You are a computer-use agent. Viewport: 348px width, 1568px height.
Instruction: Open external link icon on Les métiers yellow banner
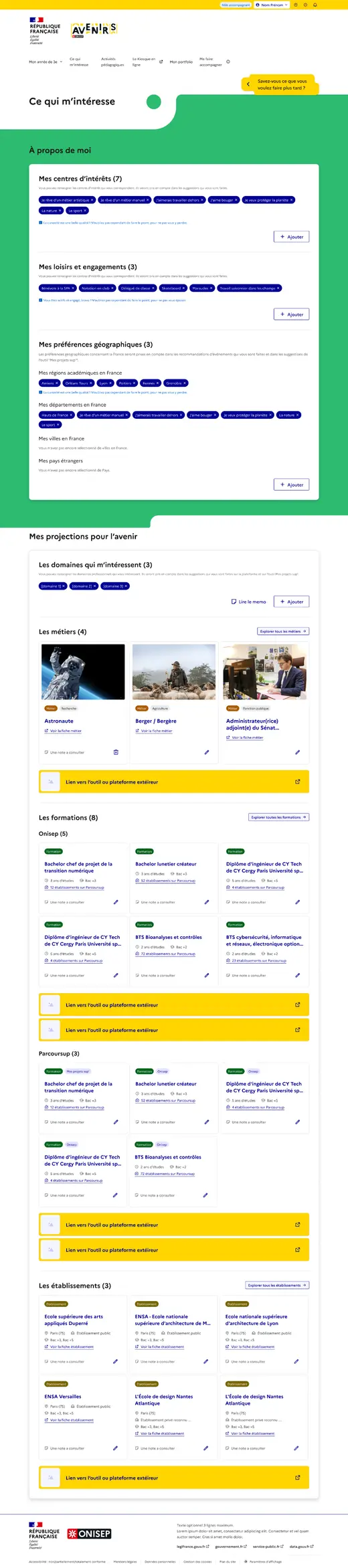click(x=298, y=782)
